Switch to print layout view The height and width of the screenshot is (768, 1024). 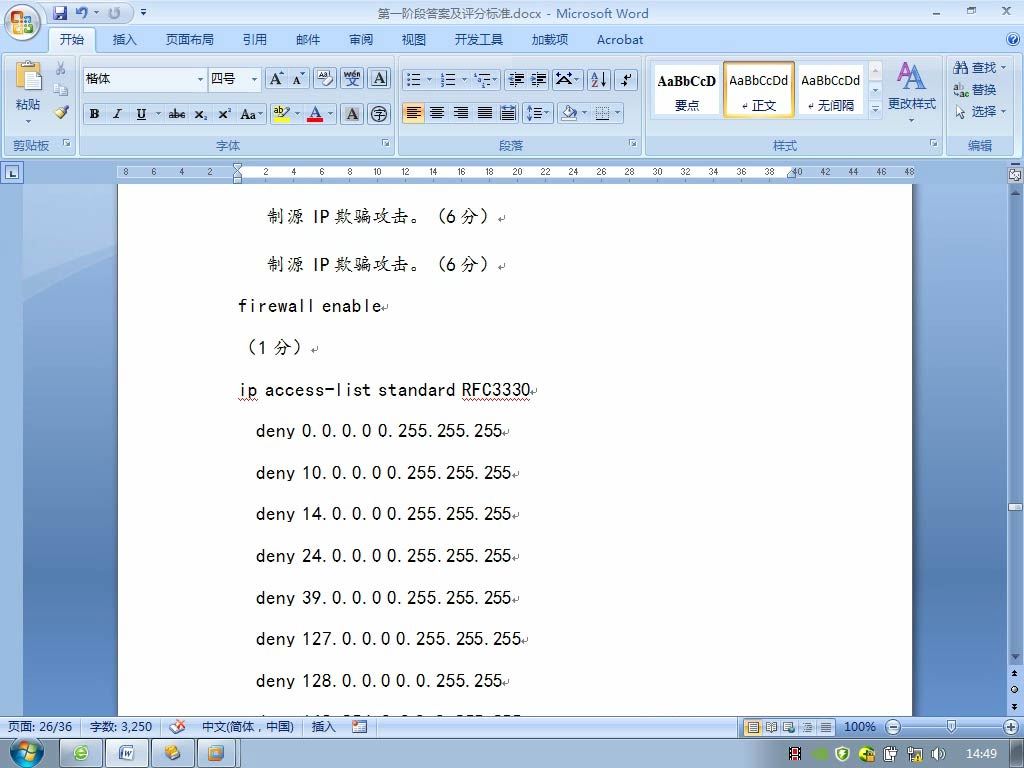(753, 727)
